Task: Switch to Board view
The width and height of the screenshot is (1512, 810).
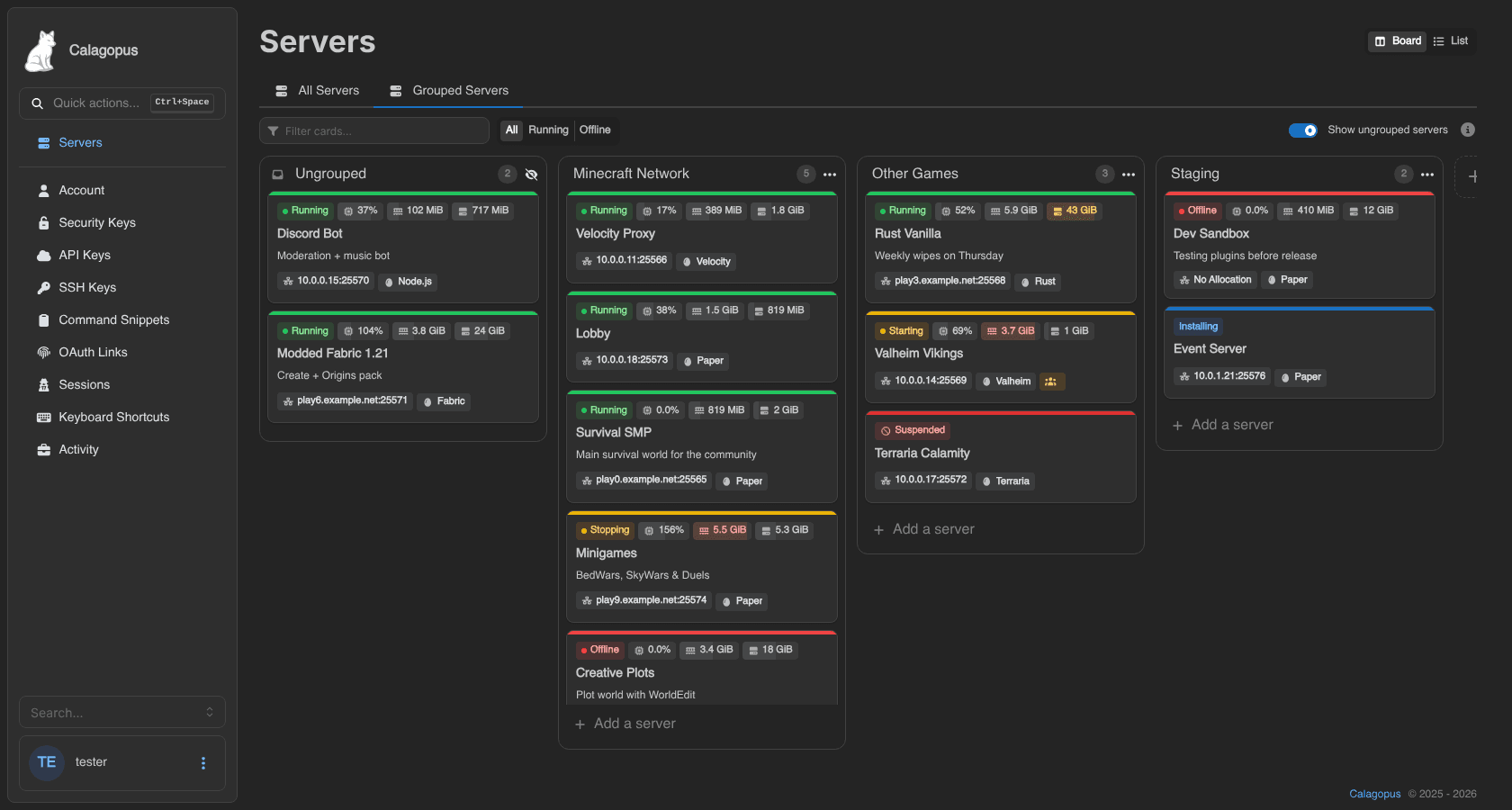Action: coord(1398,41)
